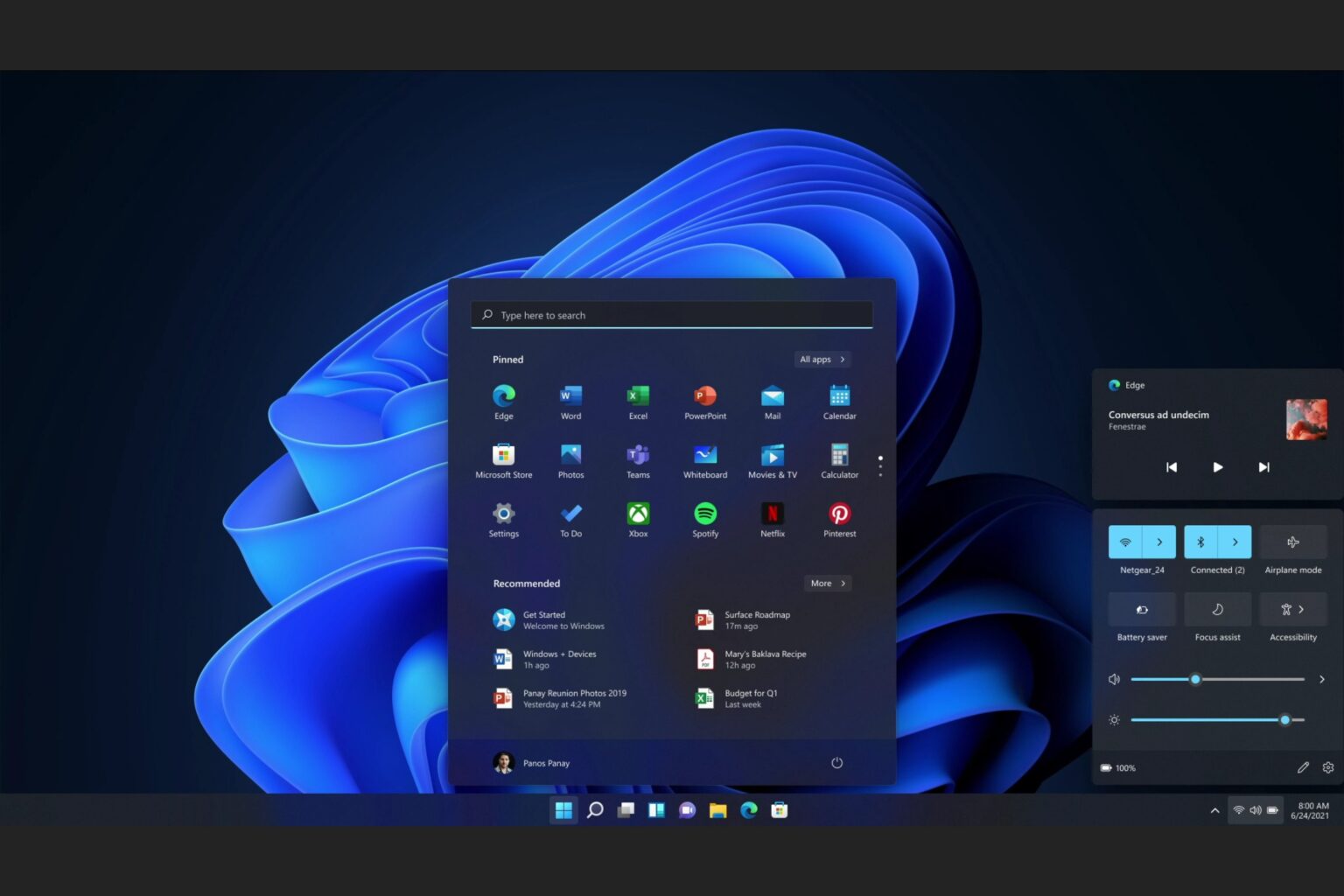Open Microsoft Edge on the taskbar
The width and height of the screenshot is (1344, 896).
pos(749,810)
